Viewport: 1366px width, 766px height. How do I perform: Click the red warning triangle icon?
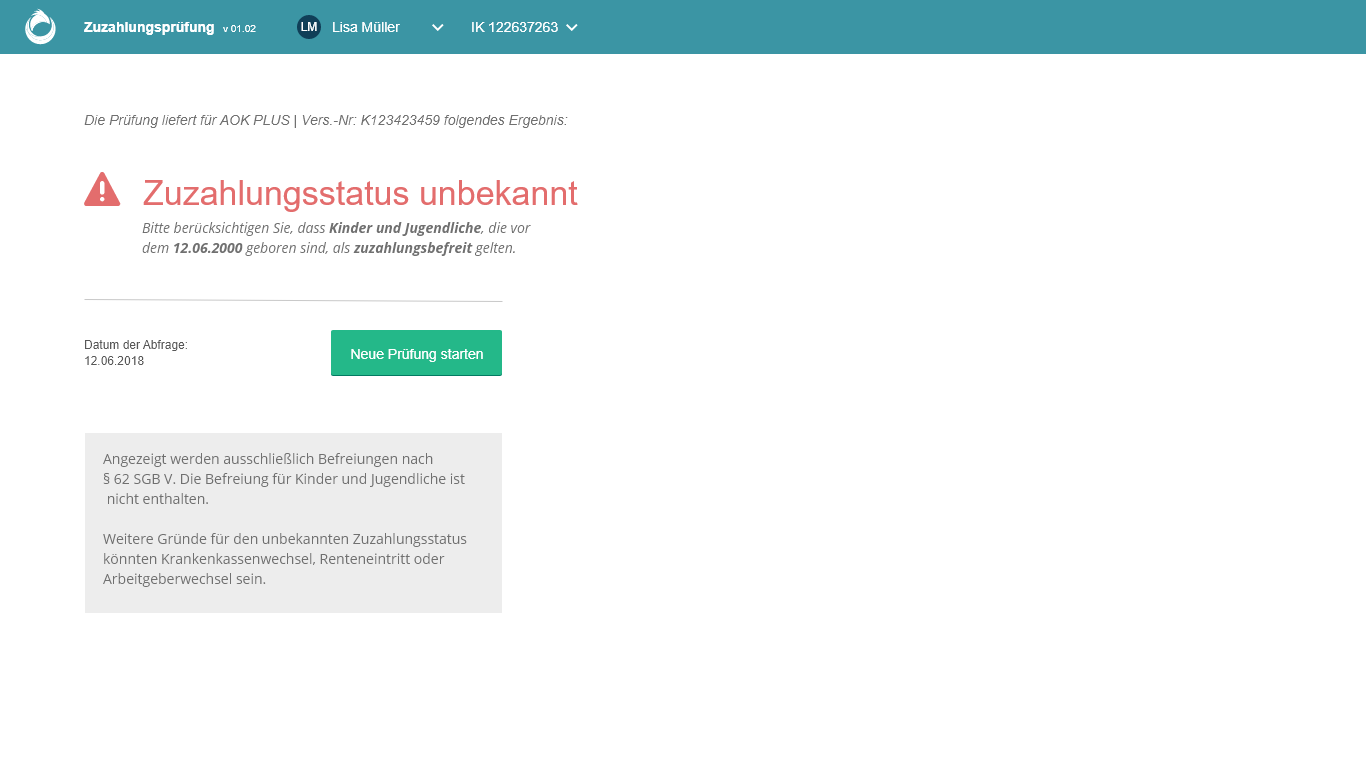pos(102,189)
